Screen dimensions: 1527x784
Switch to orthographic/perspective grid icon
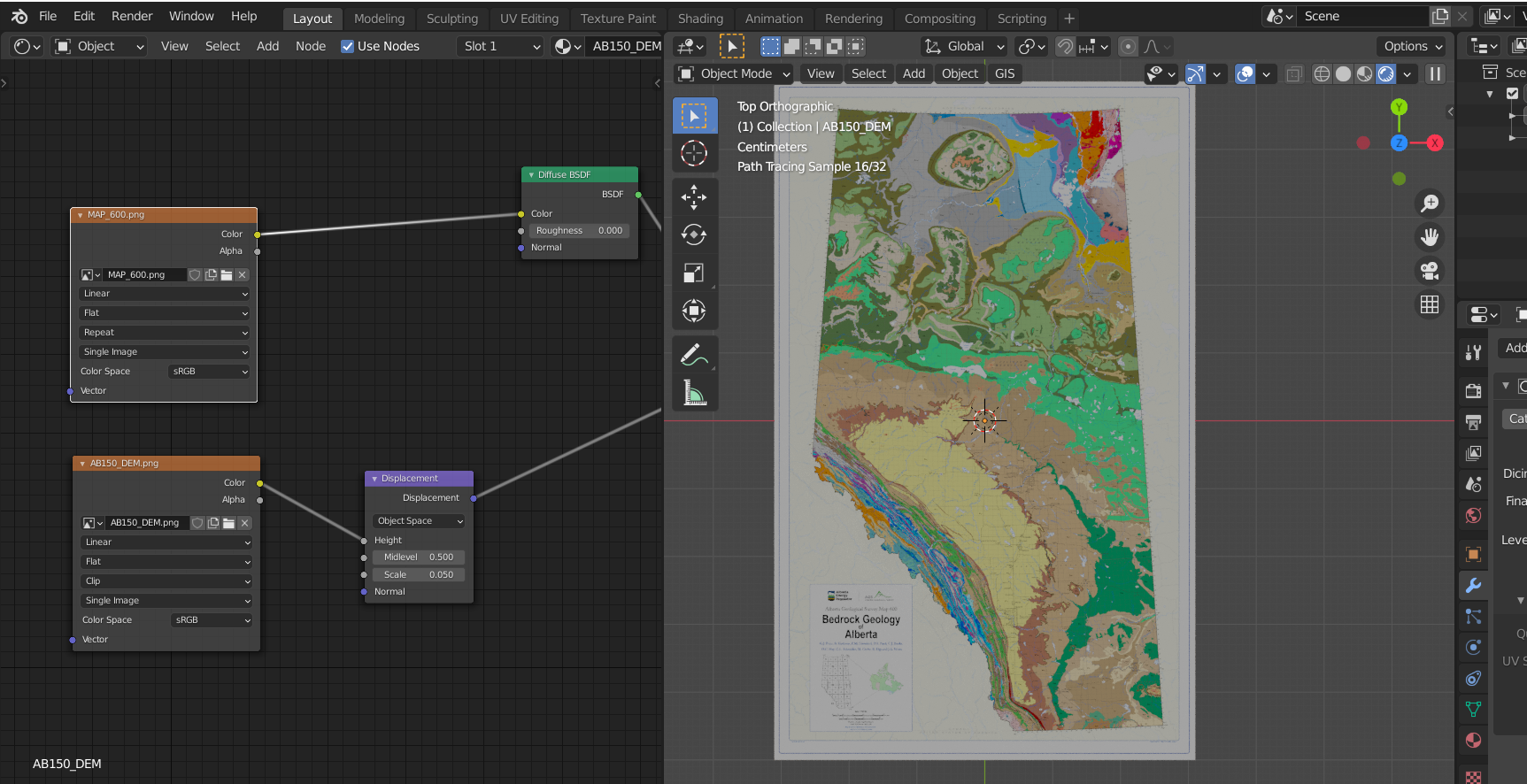pos(1429,304)
